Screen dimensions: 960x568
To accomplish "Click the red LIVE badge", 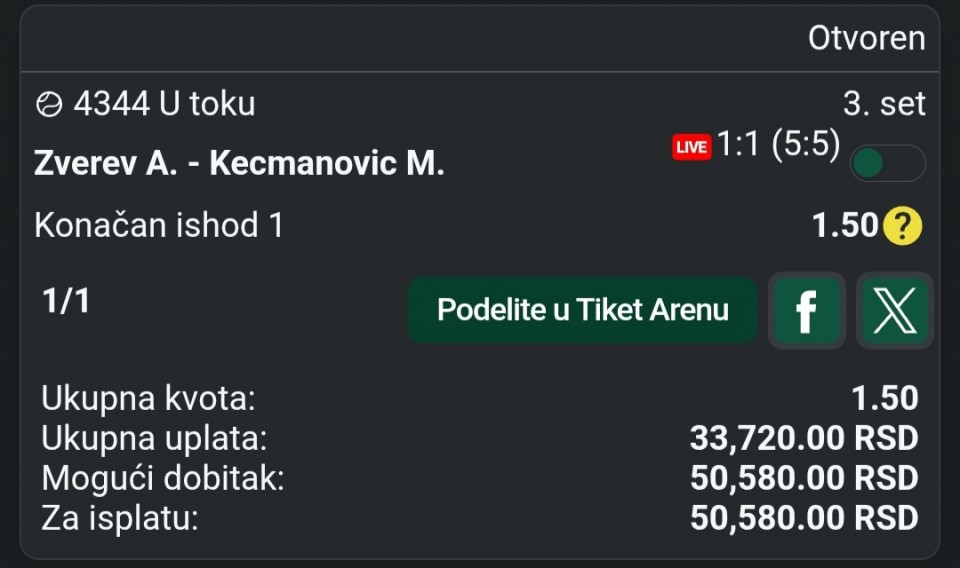I will click(x=691, y=147).
